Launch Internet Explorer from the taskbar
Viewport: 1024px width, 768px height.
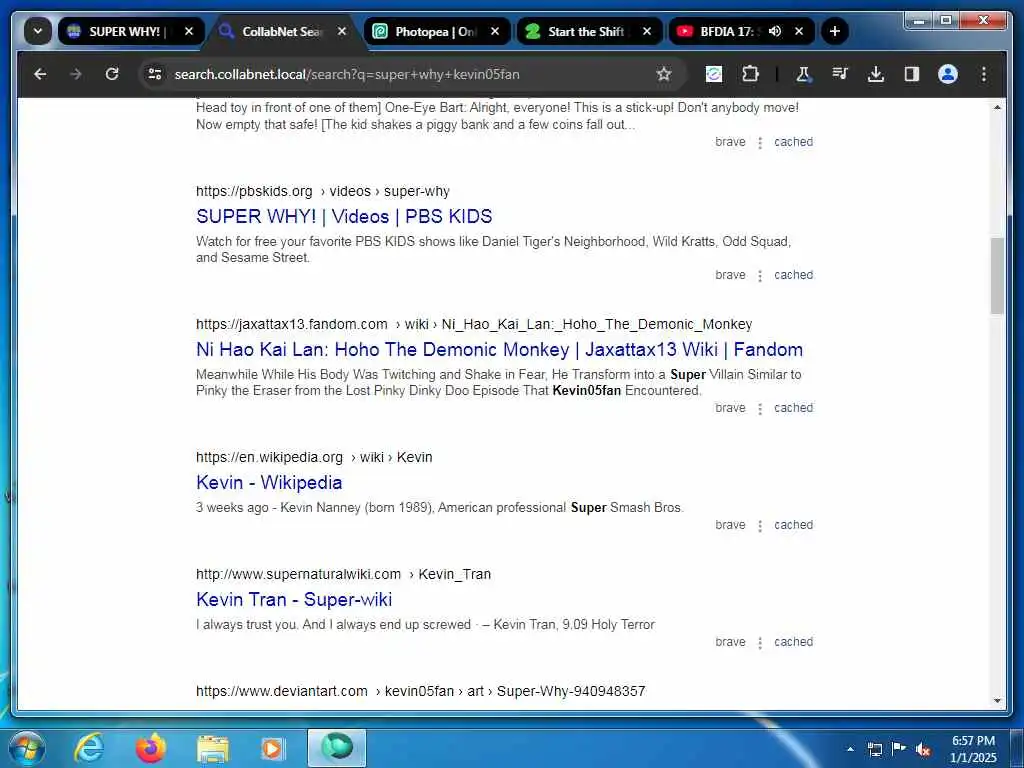click(89, 748)
